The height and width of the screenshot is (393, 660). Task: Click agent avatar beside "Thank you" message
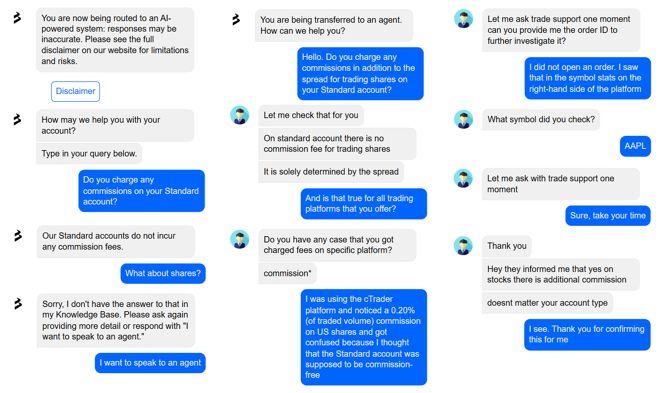point(463,246)
